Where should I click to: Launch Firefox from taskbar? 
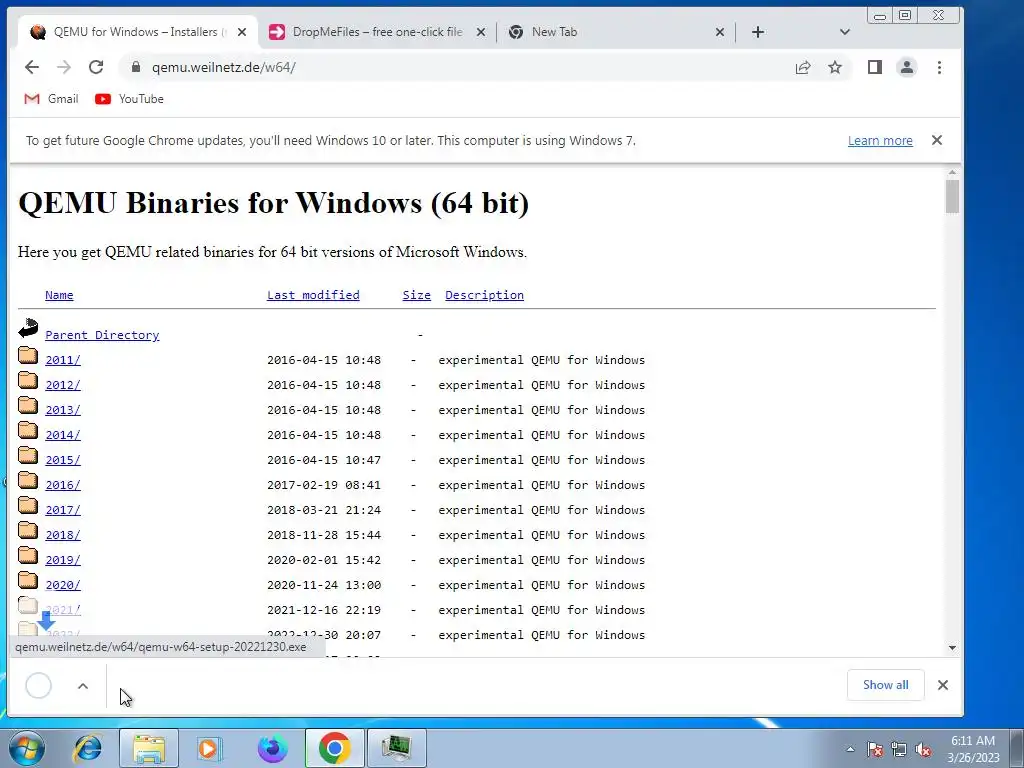coord(272,748)
